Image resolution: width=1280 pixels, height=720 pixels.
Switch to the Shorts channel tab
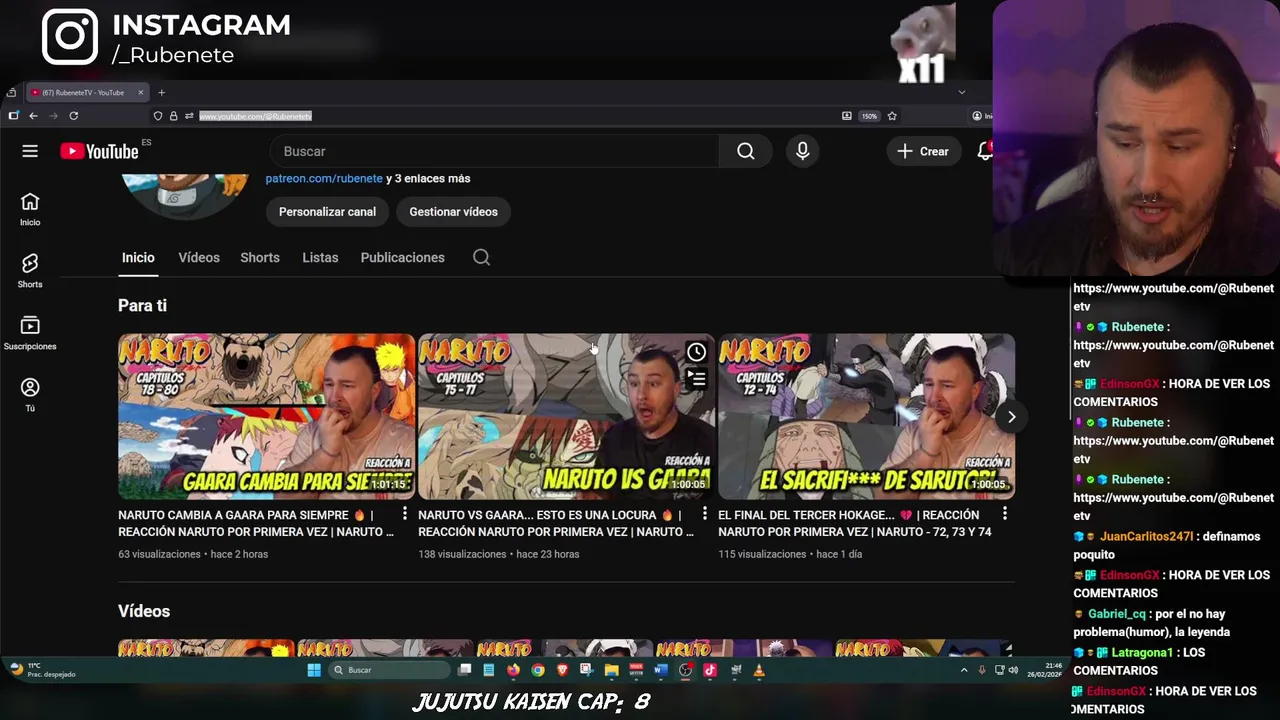click(x=260, y=257)
